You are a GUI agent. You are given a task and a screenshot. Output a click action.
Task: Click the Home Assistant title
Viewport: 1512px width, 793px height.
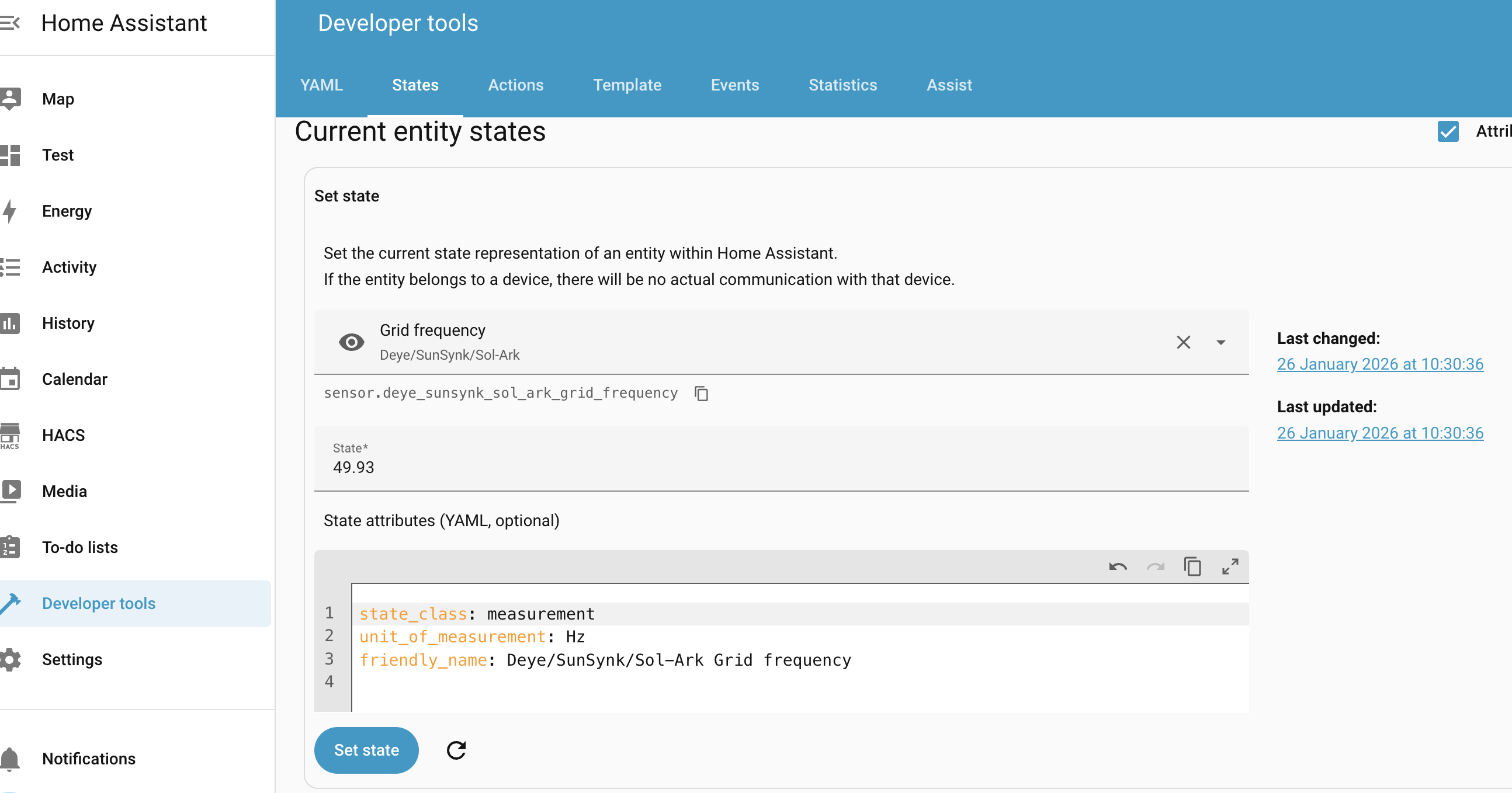[x=124, y=23]
